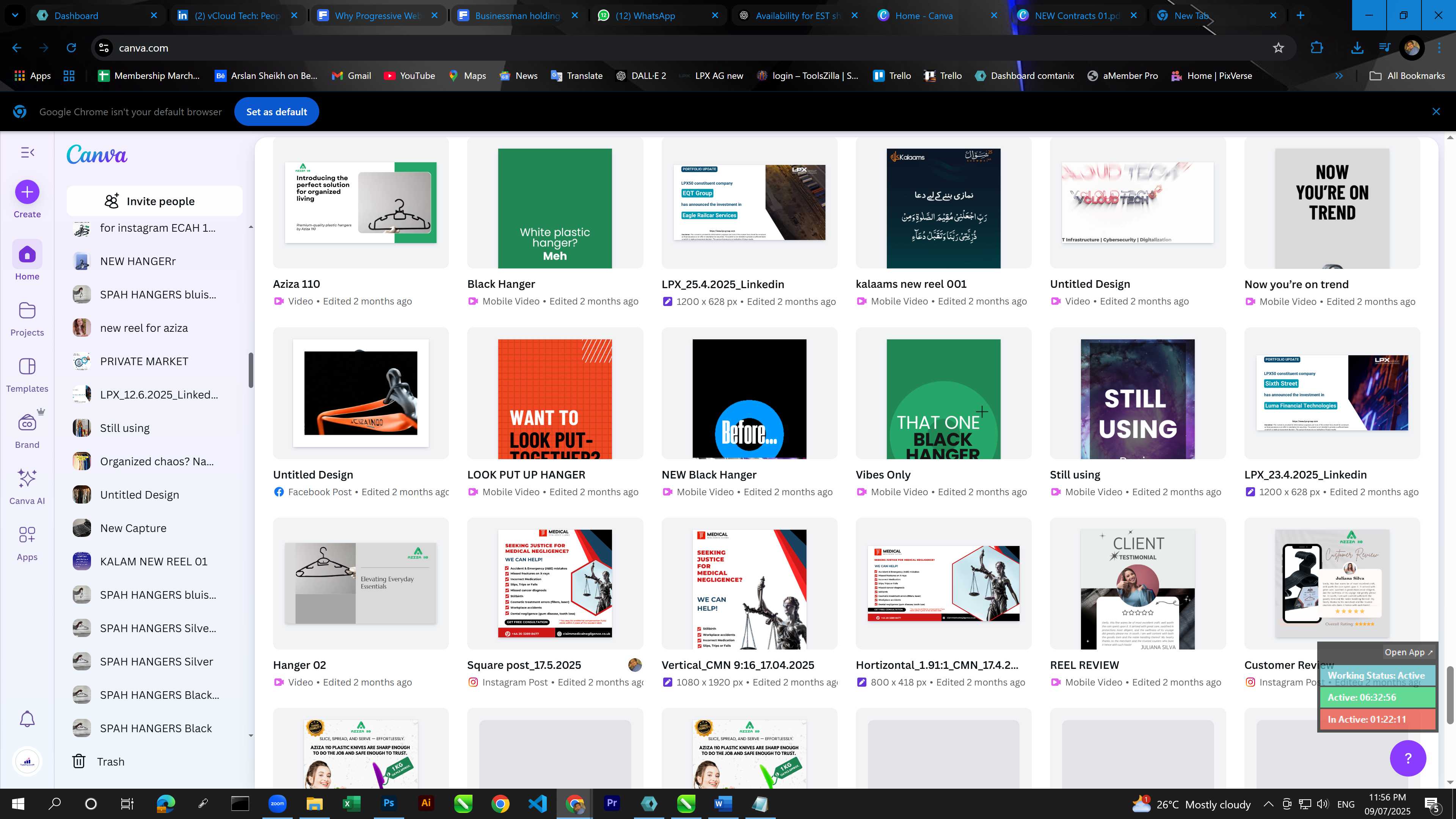Open the account avatar at sidebar bottom

tap(27, 761)
